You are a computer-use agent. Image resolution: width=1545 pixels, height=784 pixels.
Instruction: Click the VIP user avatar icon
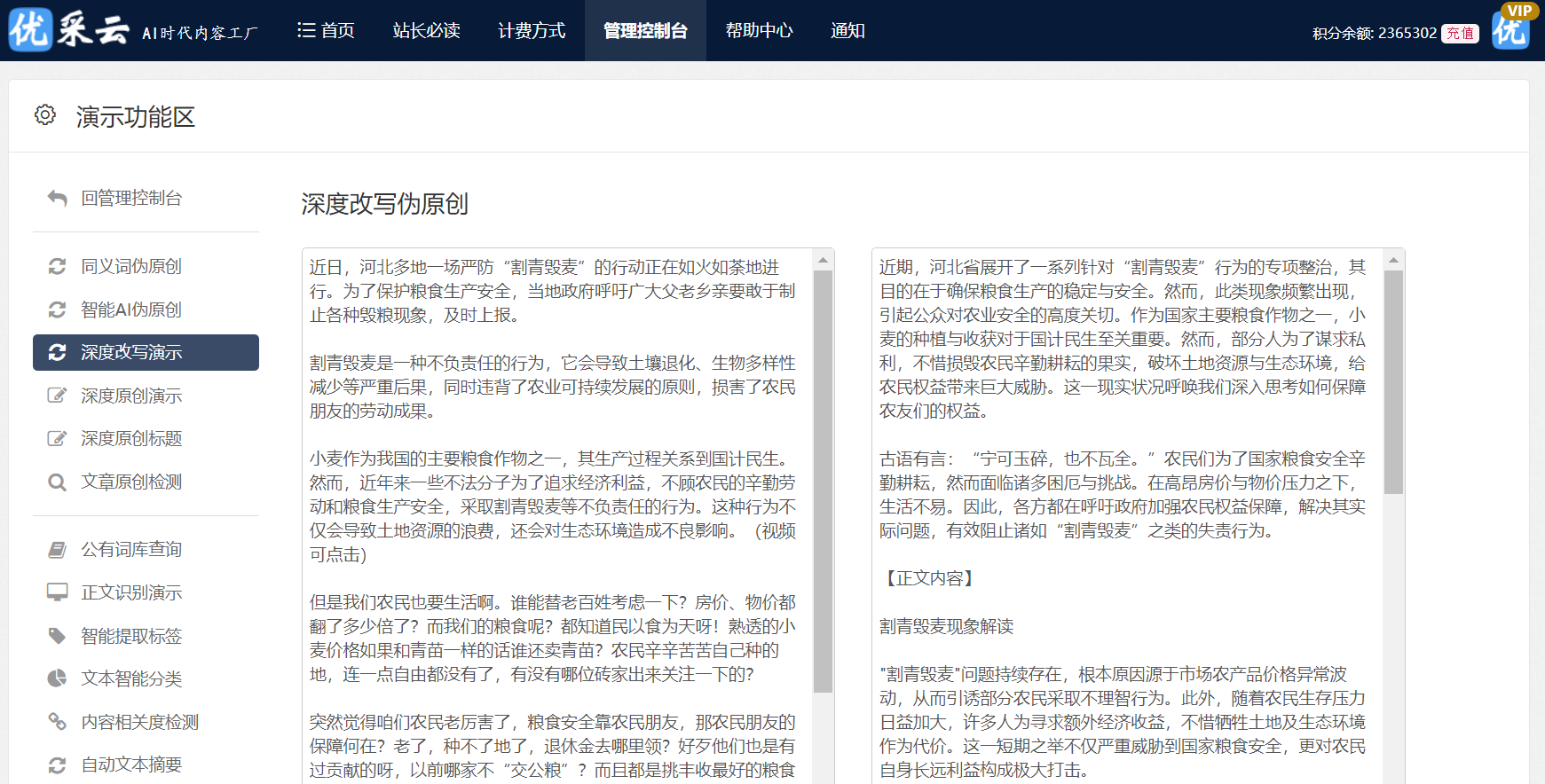coord(1510,31)
